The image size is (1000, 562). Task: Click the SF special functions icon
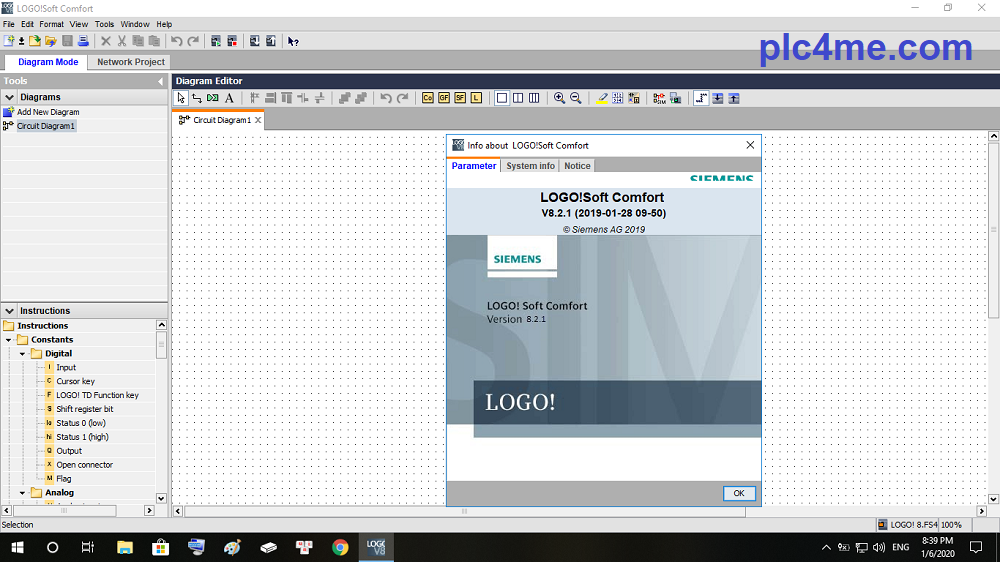click(460, 98)
